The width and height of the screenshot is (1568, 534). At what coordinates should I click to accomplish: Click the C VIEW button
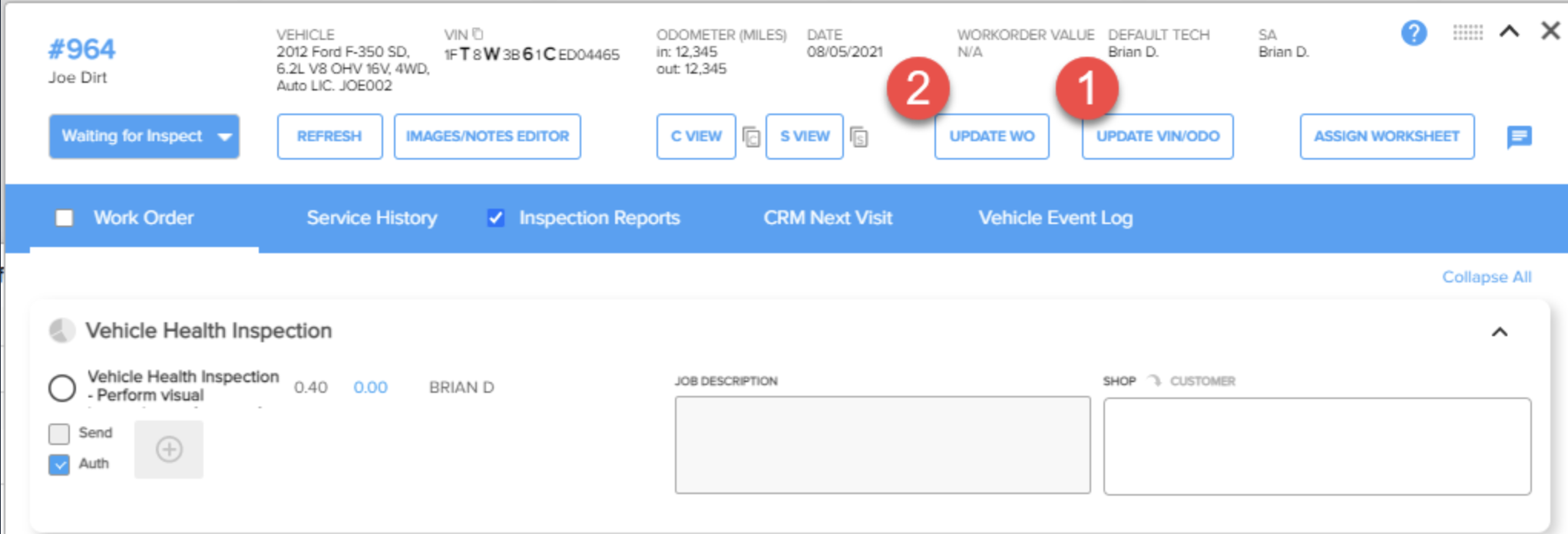click(696, 137)
